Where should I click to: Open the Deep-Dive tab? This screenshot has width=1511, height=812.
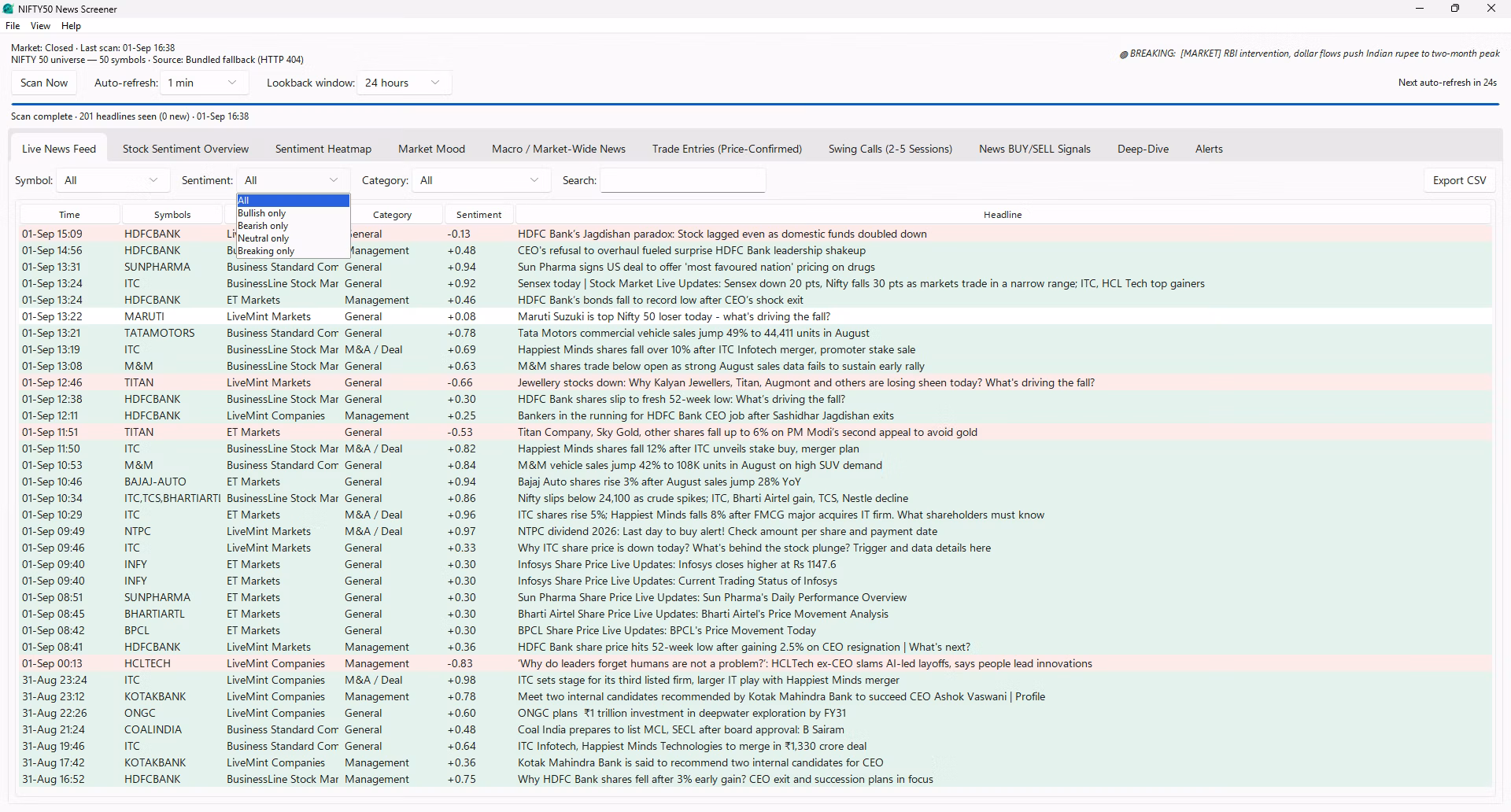(1143, 149)
